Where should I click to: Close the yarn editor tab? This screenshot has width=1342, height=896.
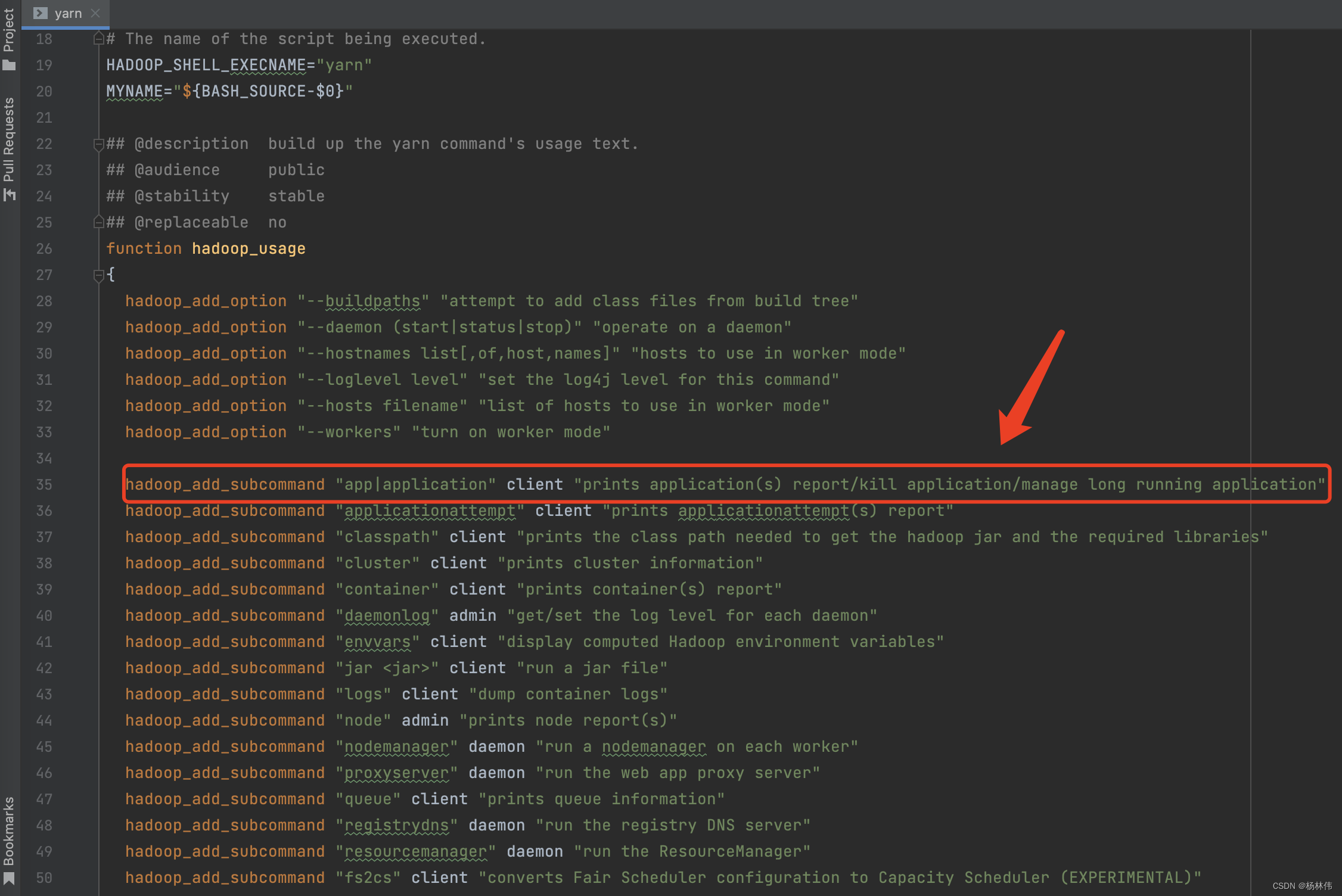pos(95,13)
